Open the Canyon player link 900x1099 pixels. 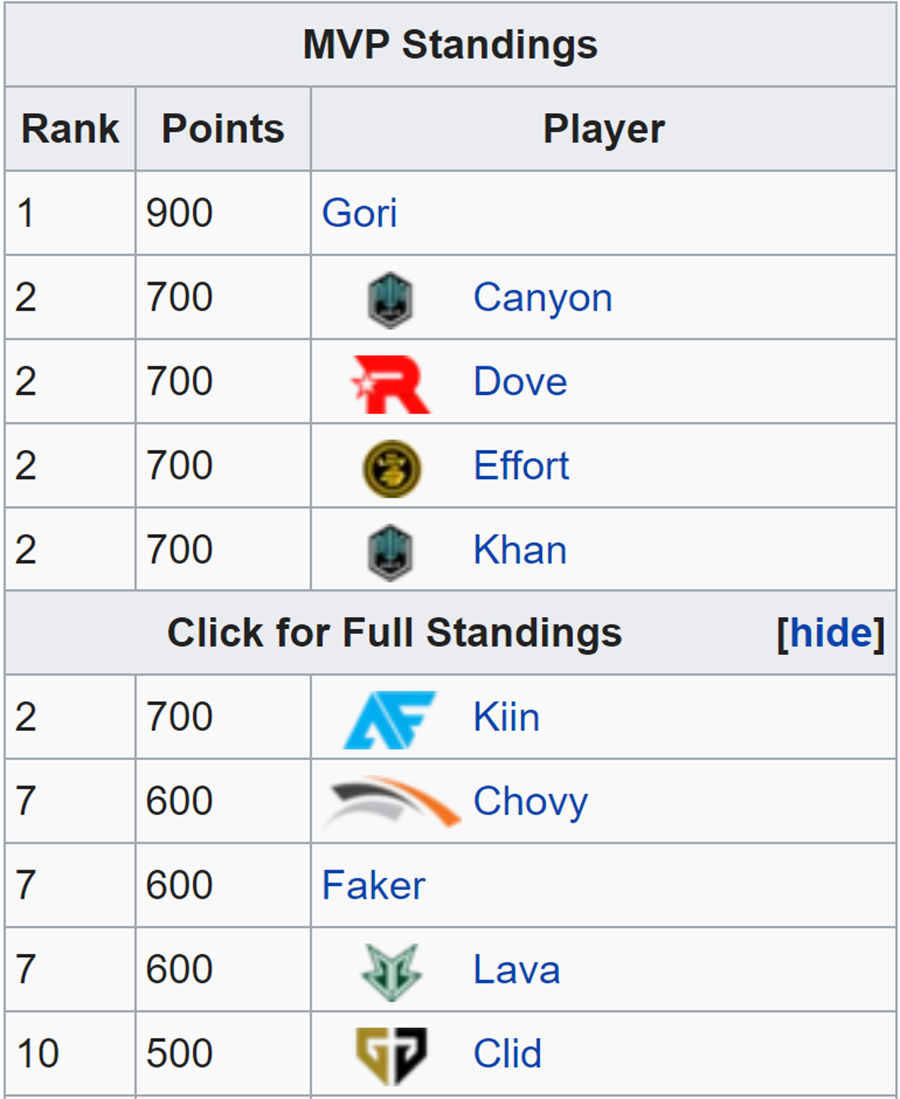pos(543,299)
